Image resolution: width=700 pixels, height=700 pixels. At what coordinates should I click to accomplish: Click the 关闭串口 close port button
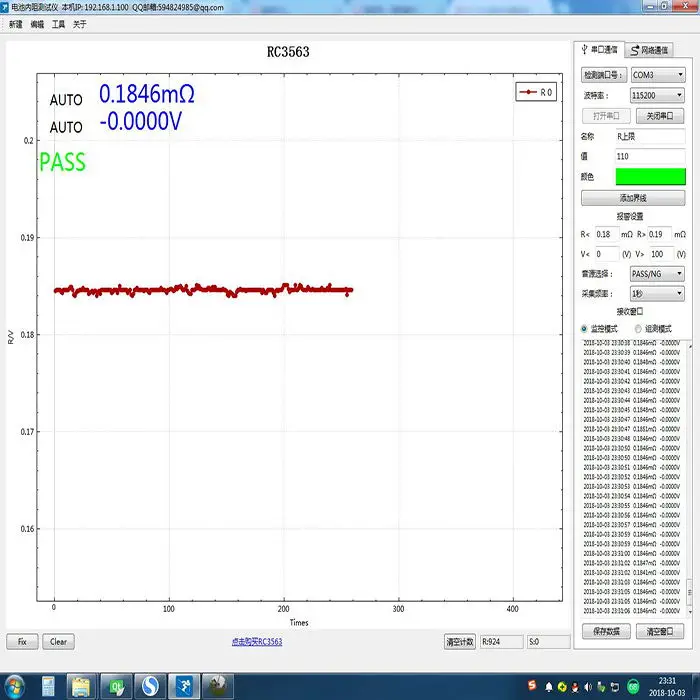click(660, 116)
